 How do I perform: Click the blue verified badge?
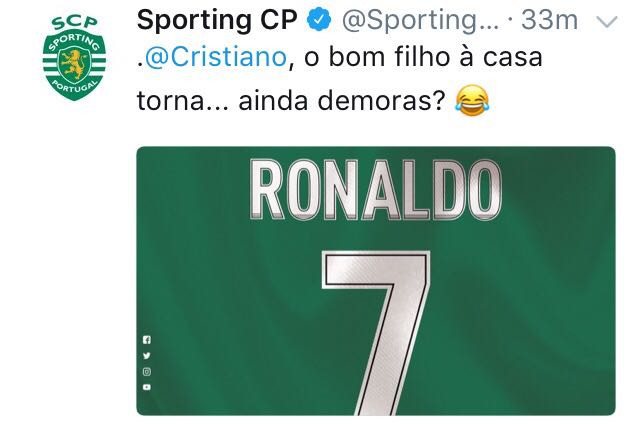319,20
